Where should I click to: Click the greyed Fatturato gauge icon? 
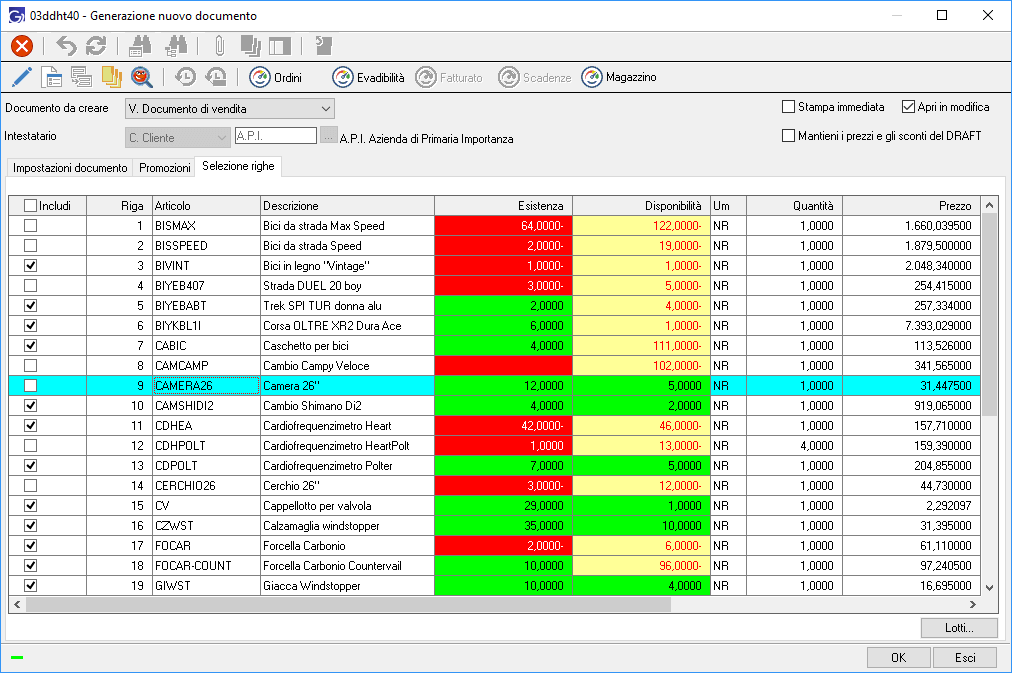coord(426,77)
